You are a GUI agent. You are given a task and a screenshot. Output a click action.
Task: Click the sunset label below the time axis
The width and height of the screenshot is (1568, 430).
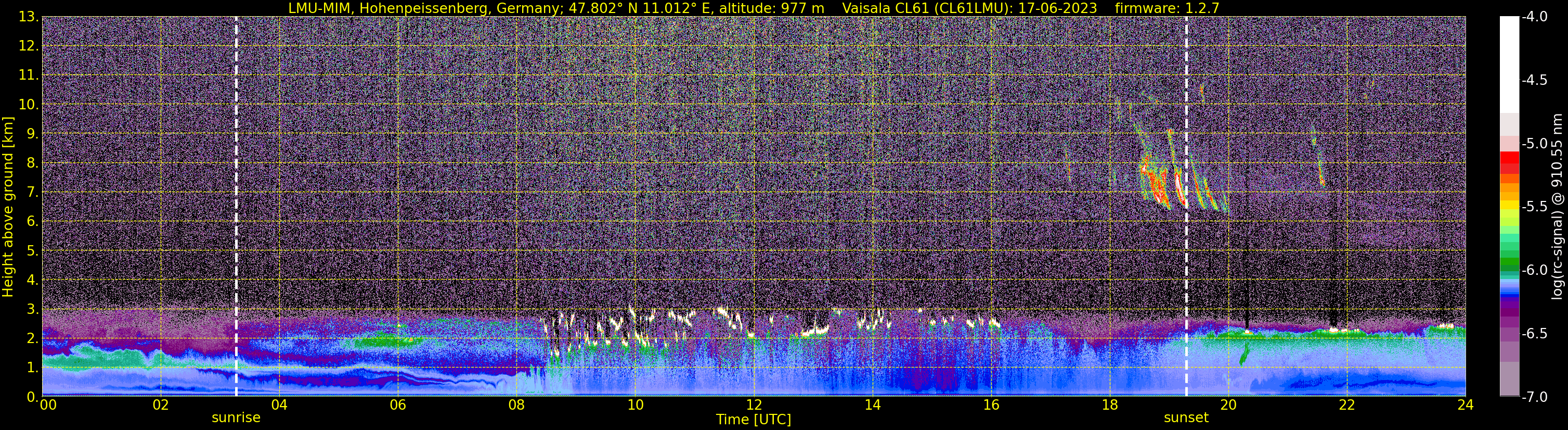tap(1186, 418)
